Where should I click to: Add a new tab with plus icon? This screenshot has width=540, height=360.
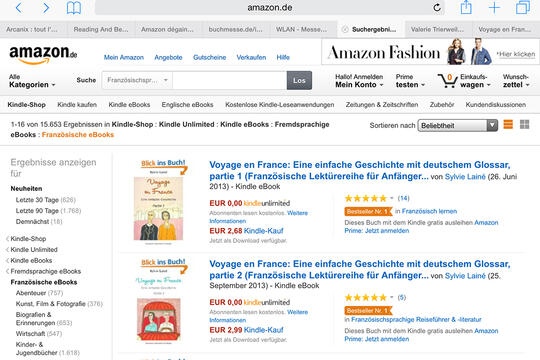(494, 8)
